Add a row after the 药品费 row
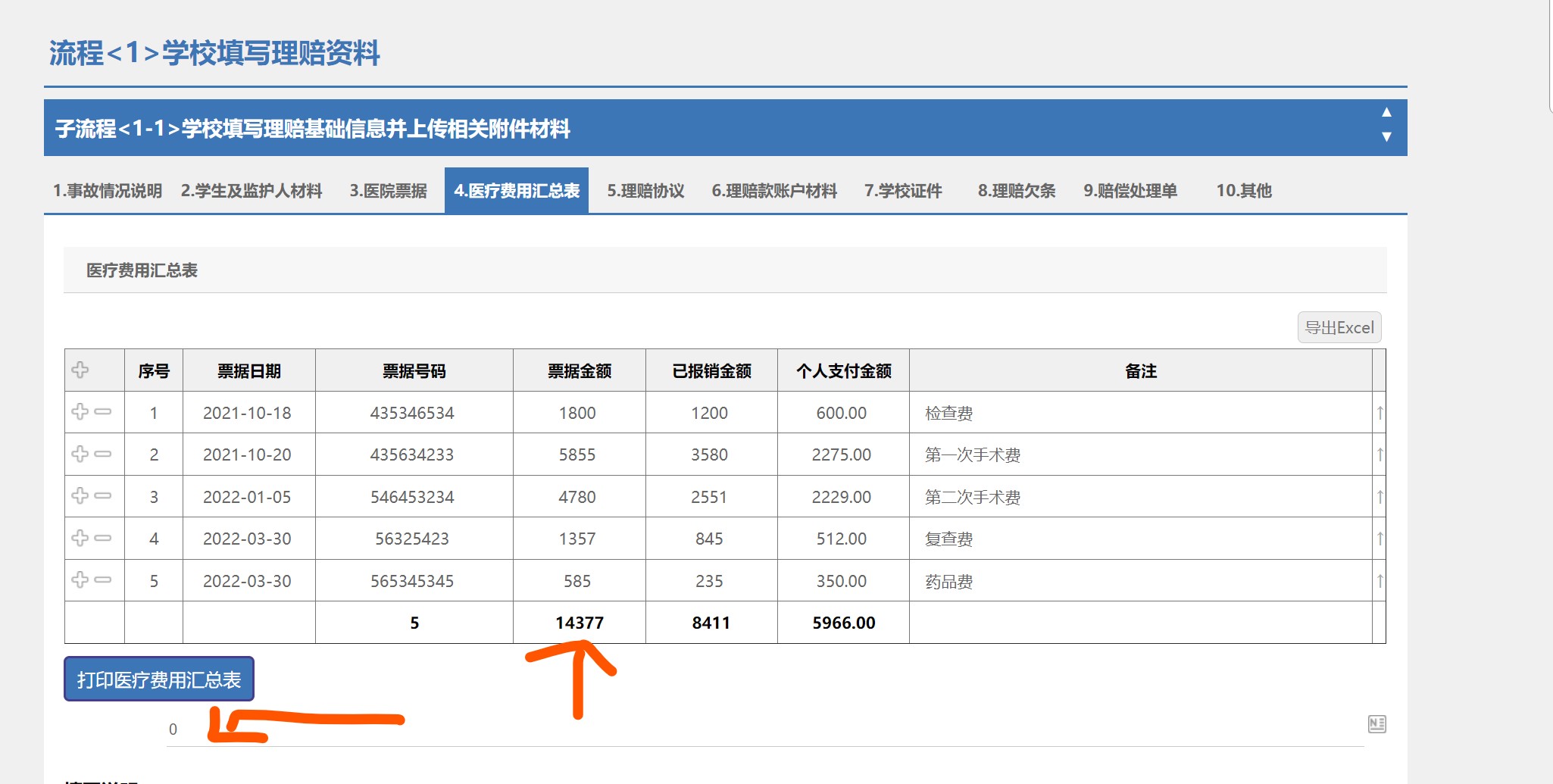1553x784 pixels. coord(80,579)
